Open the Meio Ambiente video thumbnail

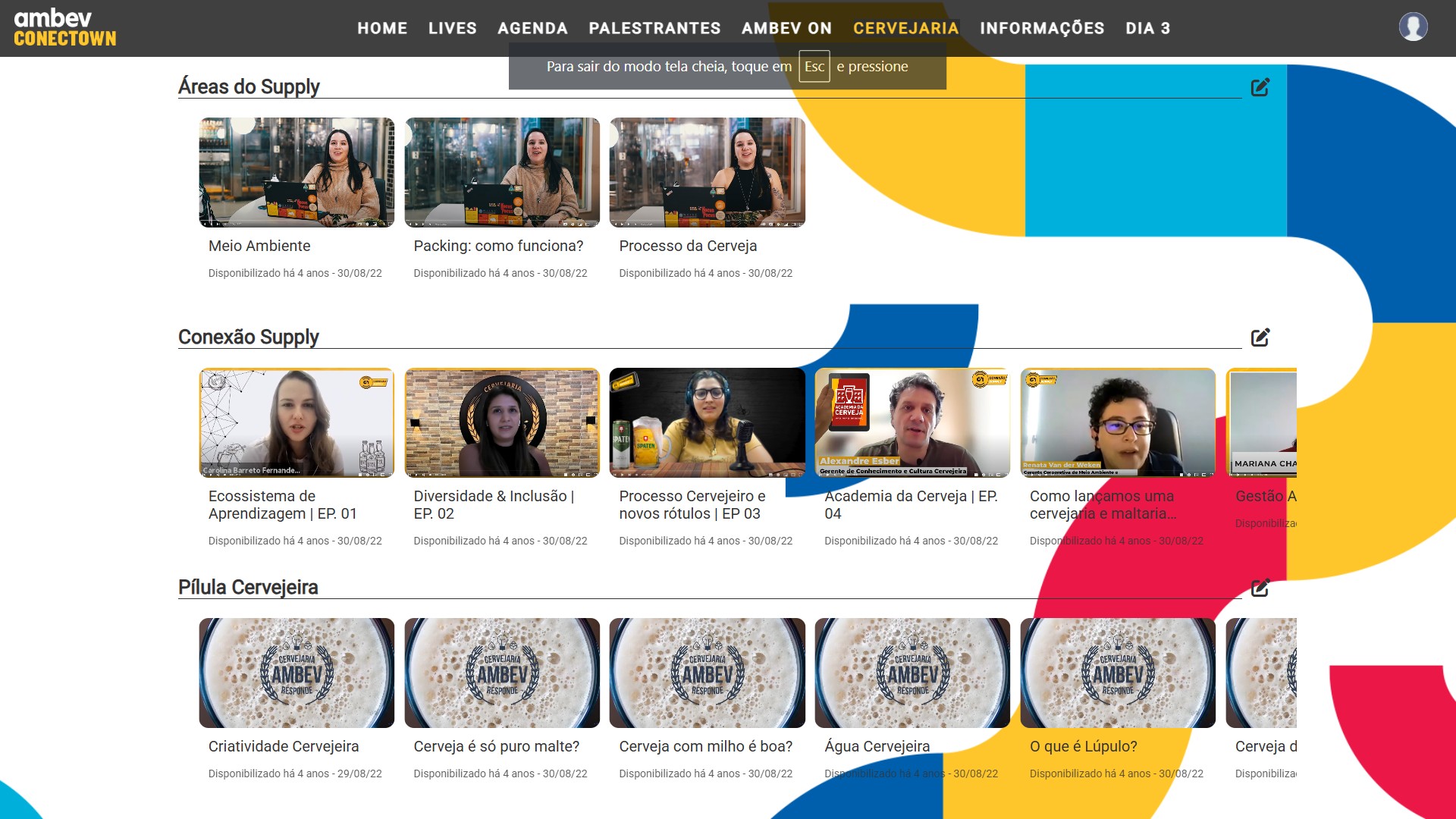pyautogui.click(x=297, y=172)
